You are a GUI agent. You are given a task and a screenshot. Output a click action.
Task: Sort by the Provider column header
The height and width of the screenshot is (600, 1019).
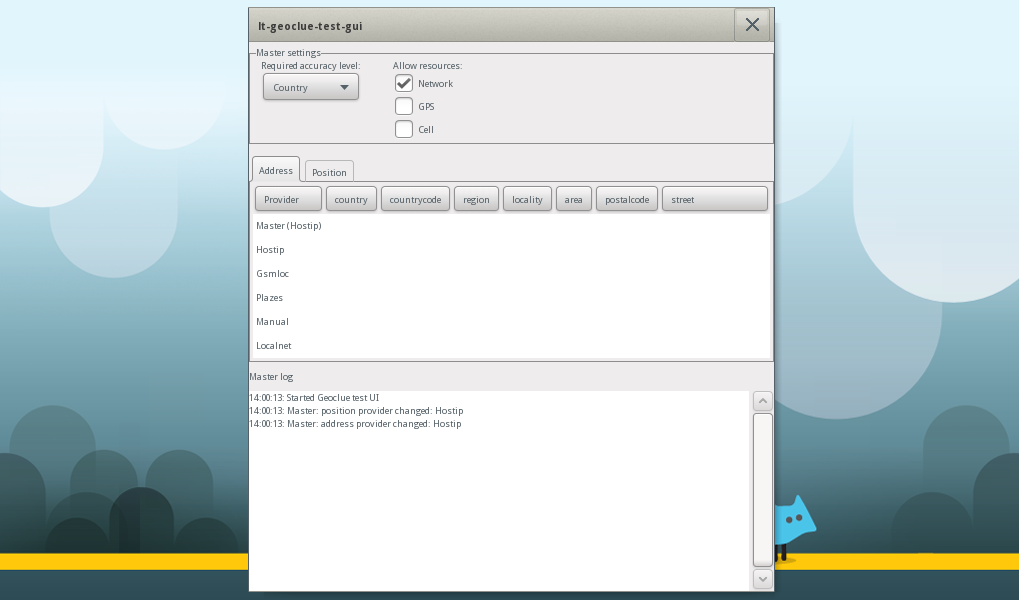point(288,199)
